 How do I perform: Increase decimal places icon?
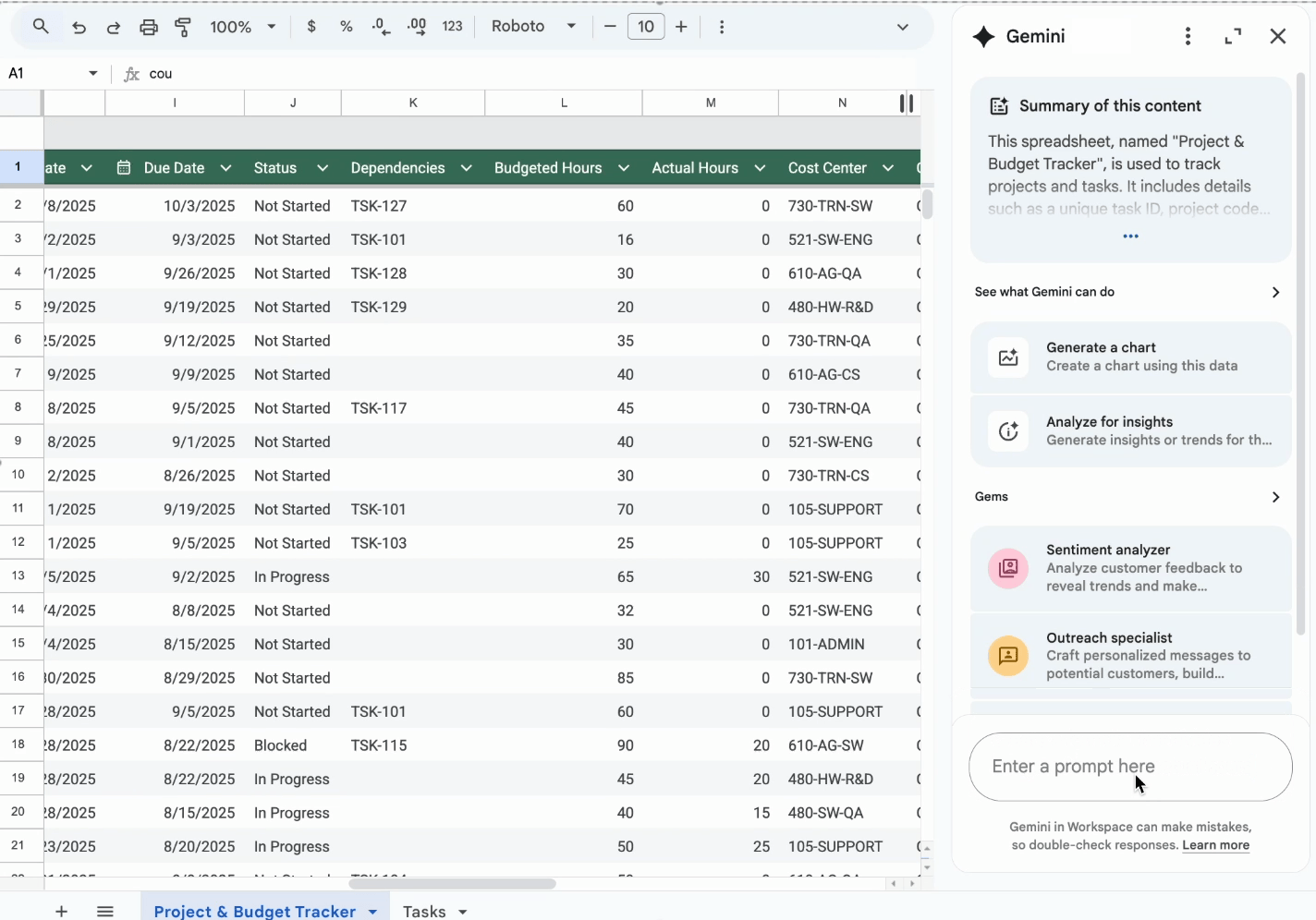click(415, 27)
